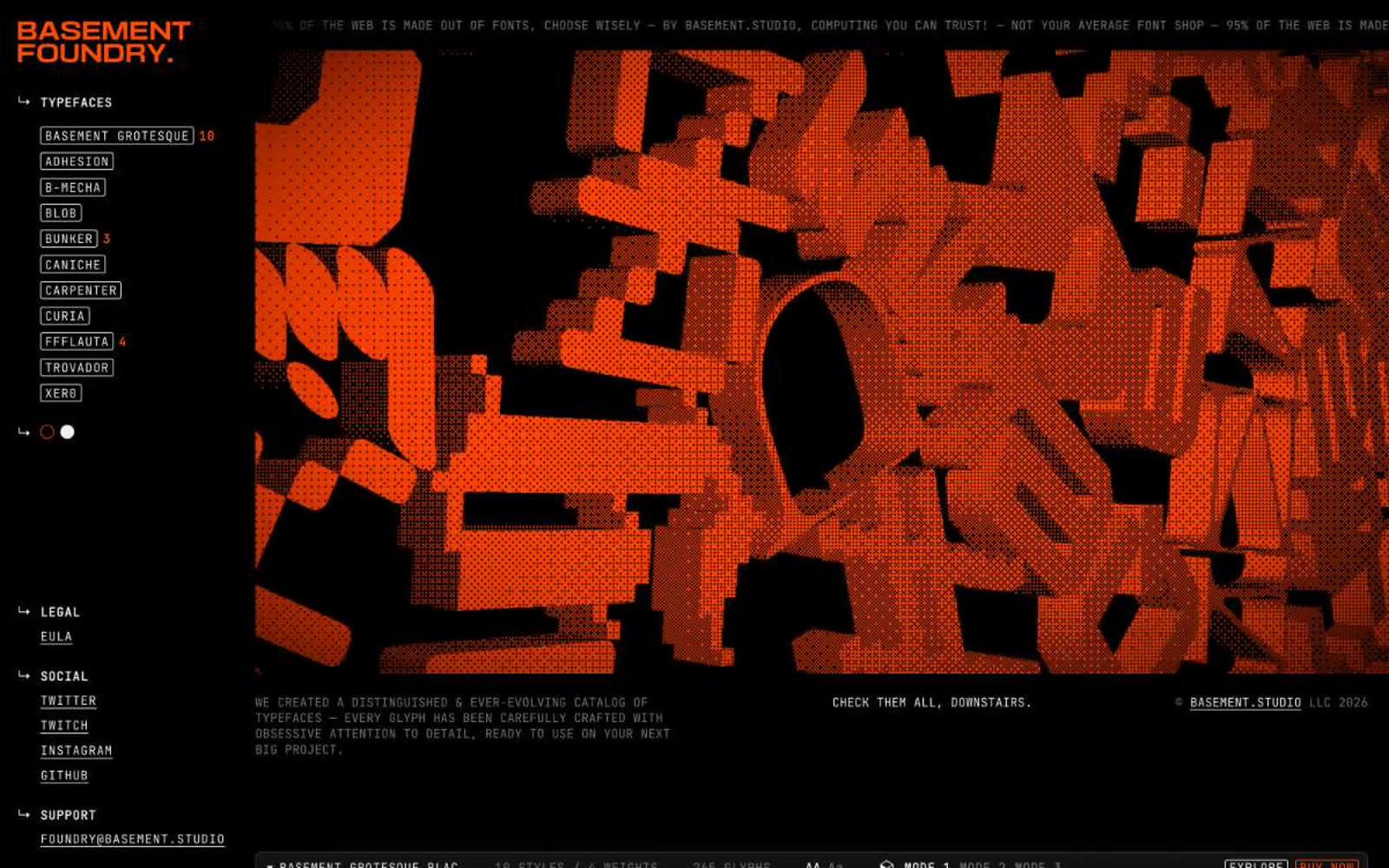Go to the Instagram page
The height and width of the screenshot is (868, 1389).
[76, 751]
